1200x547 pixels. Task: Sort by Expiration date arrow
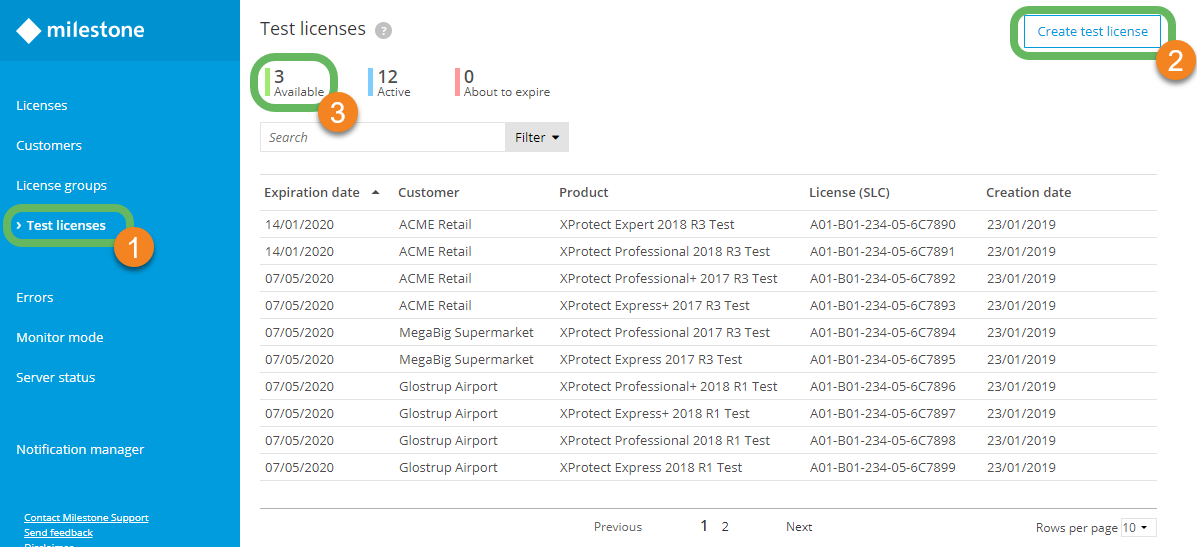coord(375,192)
